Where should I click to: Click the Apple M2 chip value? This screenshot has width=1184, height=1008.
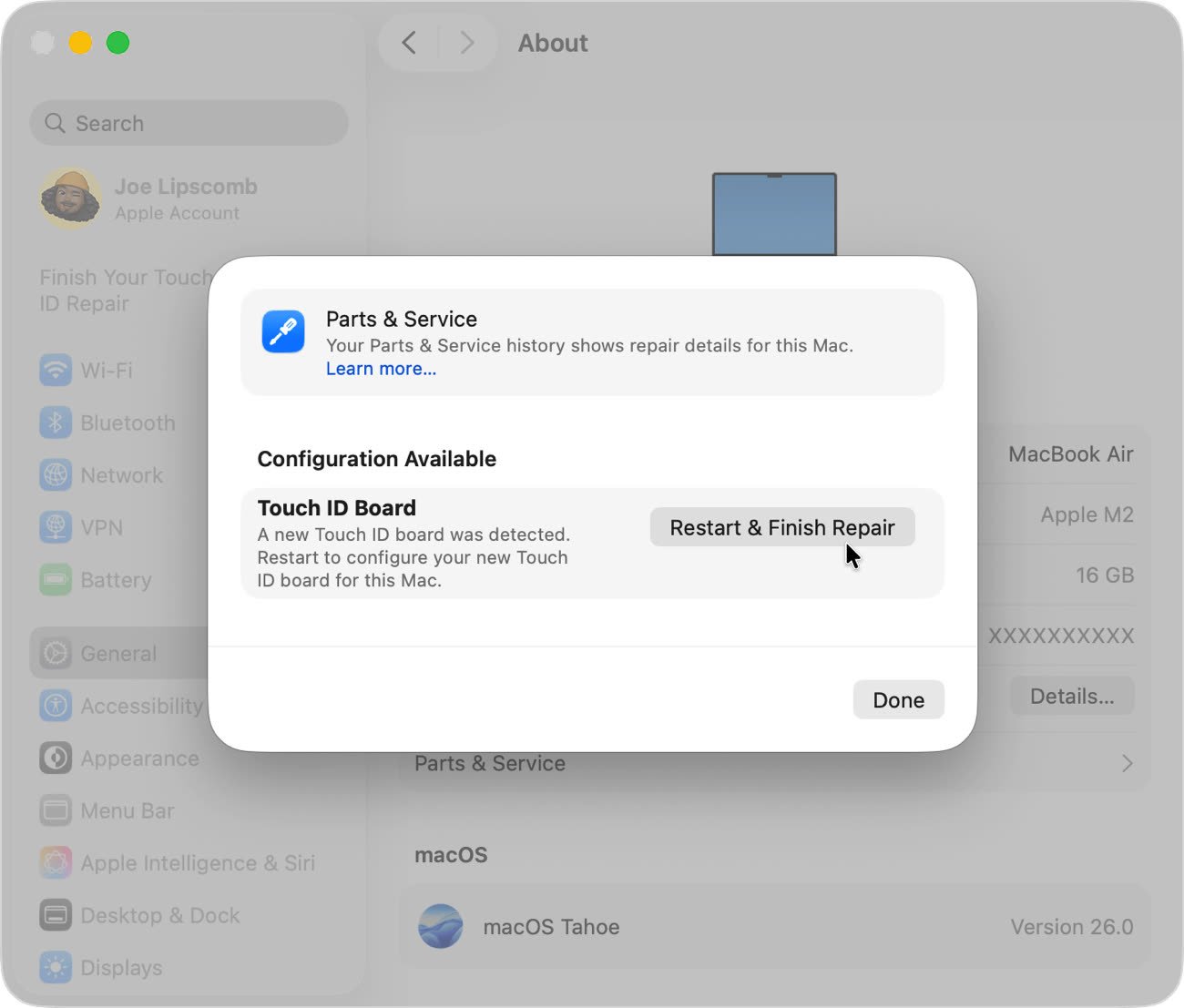click(x=1087, y=514)
